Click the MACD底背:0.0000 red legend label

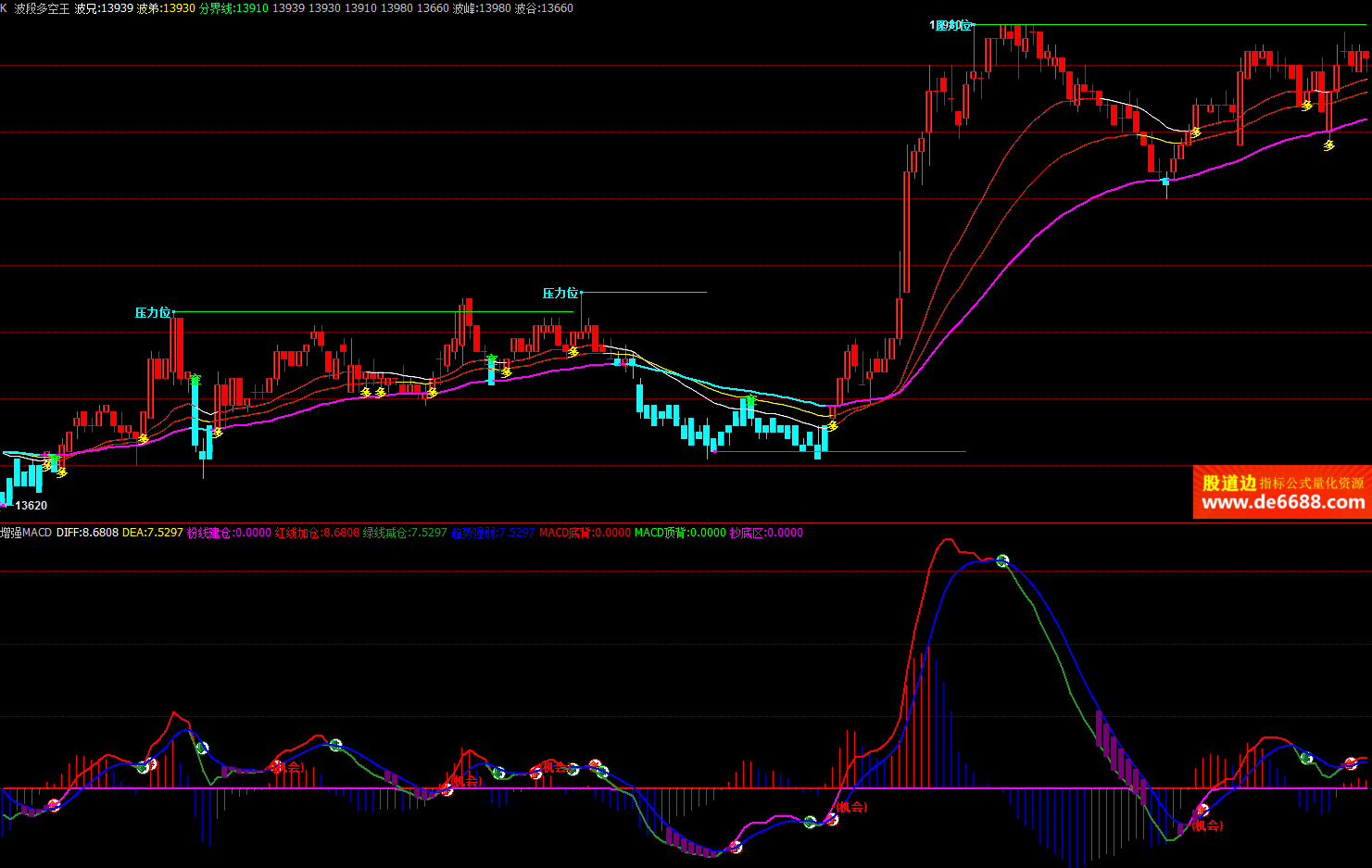585,533
